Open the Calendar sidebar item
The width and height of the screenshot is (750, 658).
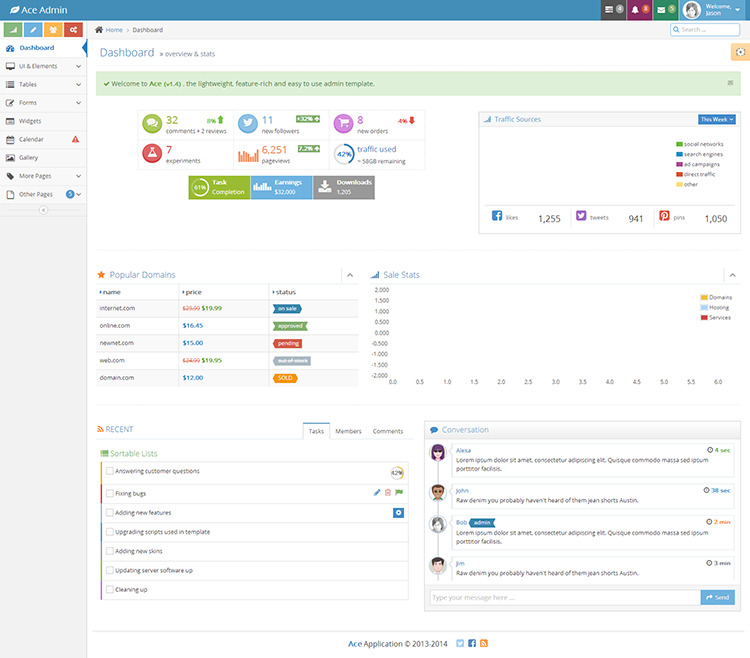pos(43,139)
